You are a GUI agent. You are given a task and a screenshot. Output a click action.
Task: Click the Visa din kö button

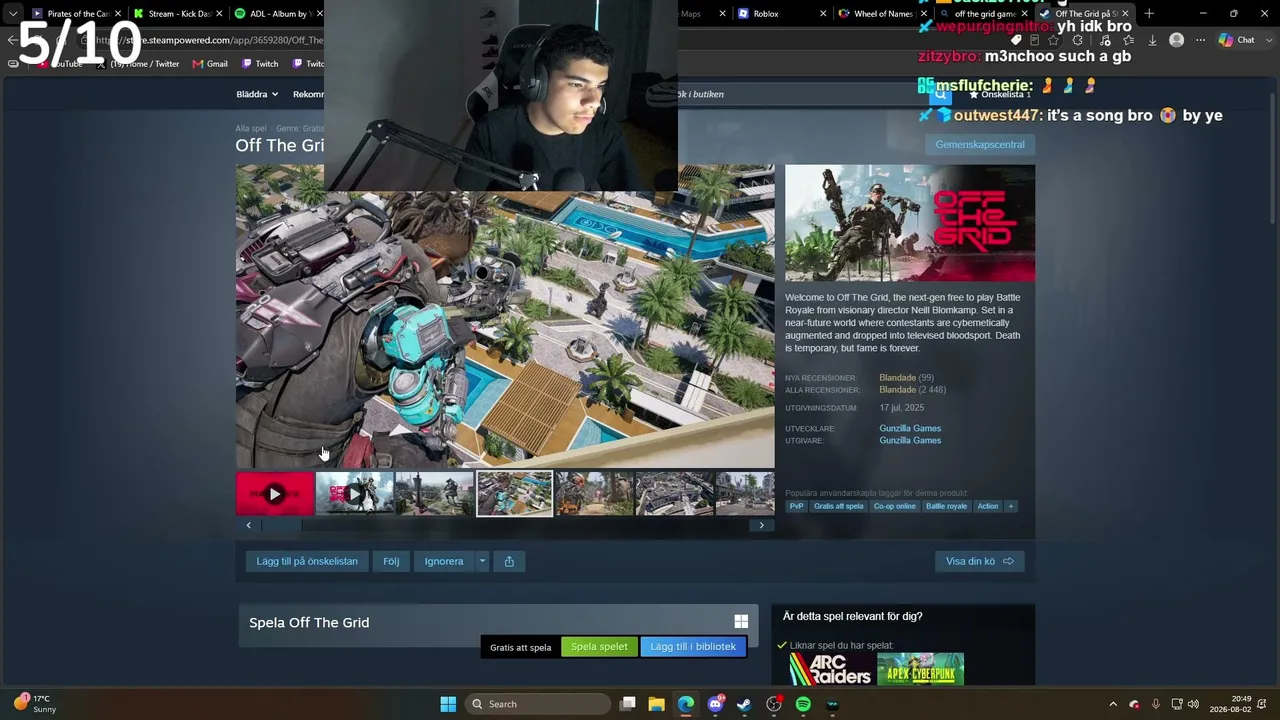(979, 561)
